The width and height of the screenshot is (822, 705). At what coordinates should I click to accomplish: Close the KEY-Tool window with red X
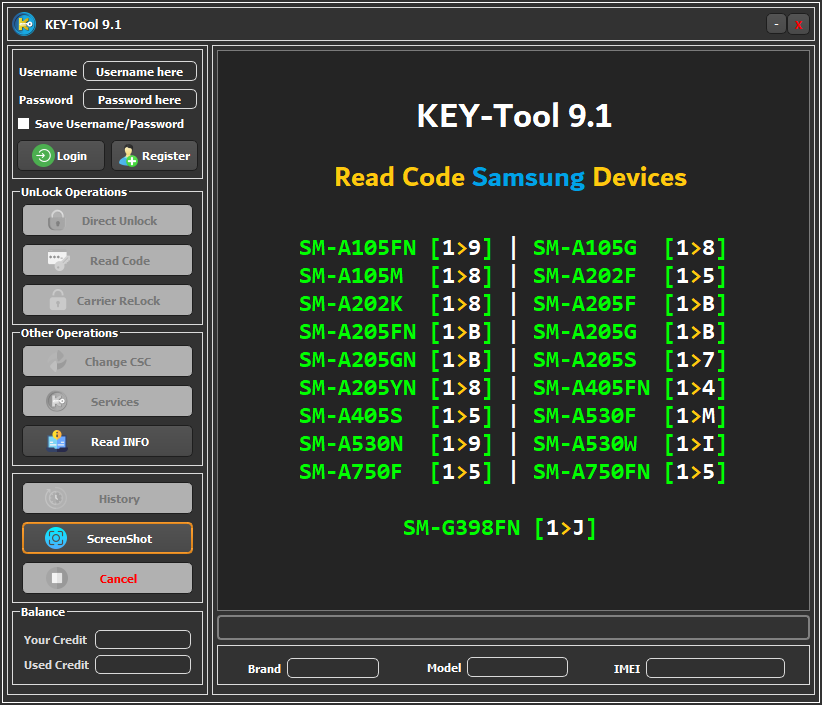pos(798,24)
